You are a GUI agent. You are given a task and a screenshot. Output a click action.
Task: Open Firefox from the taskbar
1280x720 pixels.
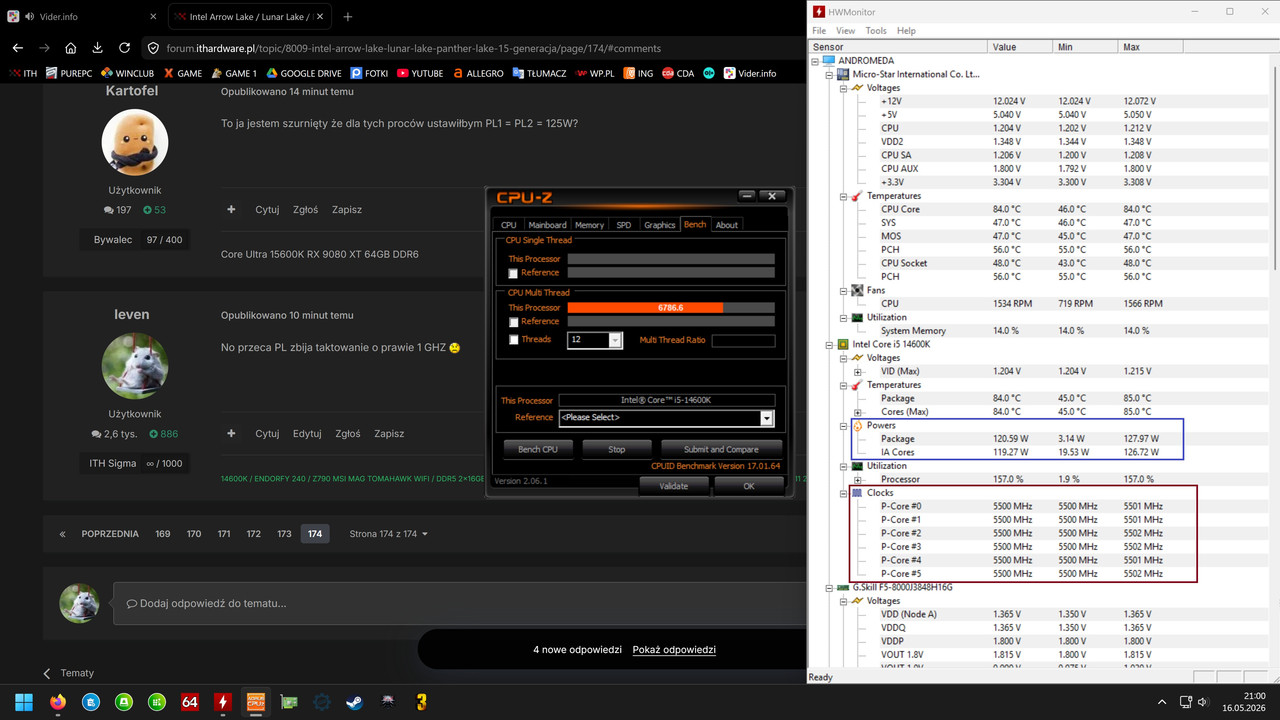pos(57,702)
